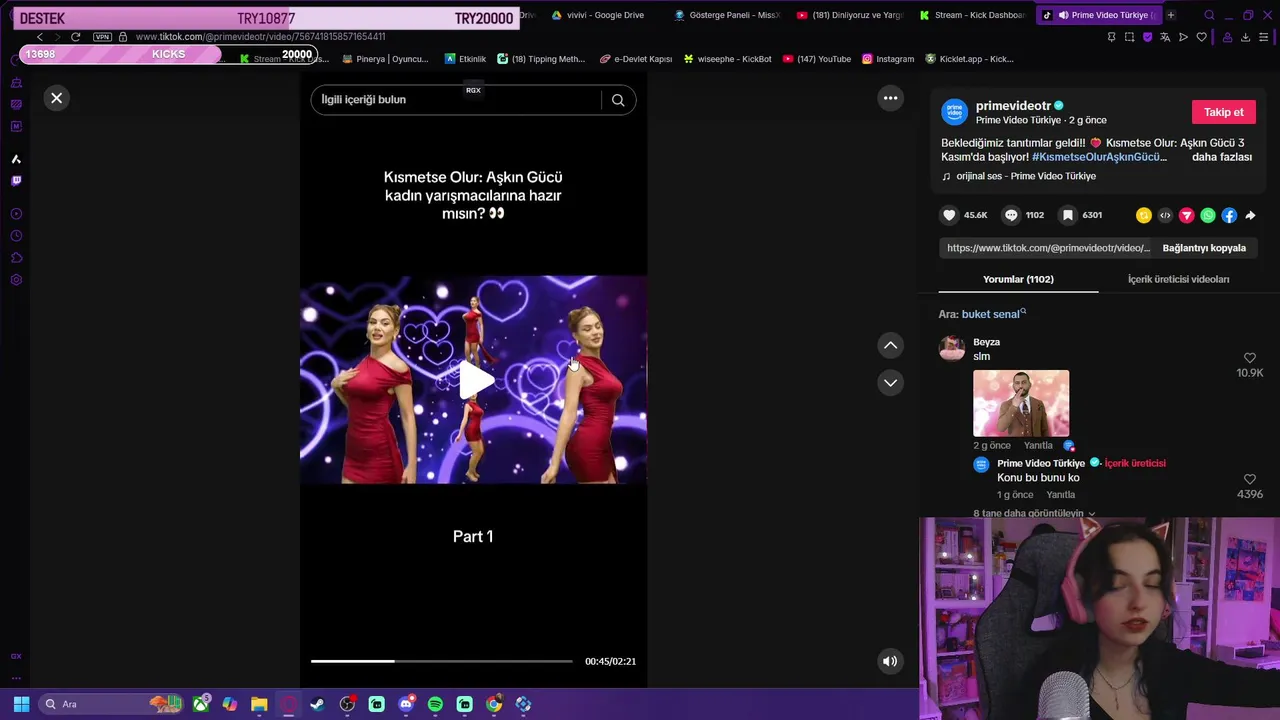
Task: Open Windows Start menu
Action: point(21,704)
